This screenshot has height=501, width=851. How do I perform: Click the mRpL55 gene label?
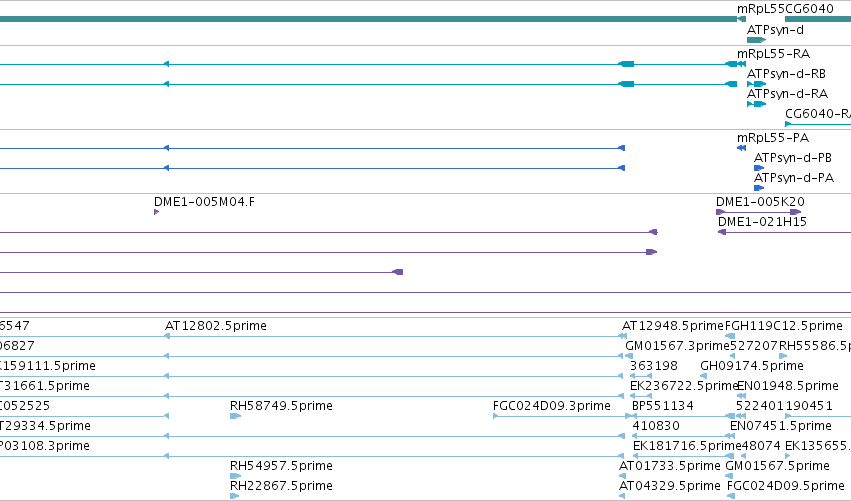[761, 9]
